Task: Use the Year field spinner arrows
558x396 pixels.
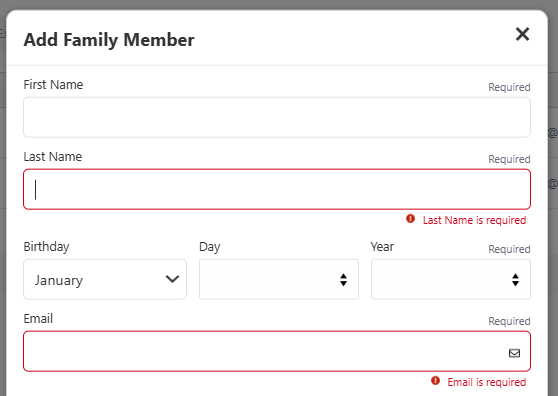Action: pyautogui.click(x=515, y=280)
